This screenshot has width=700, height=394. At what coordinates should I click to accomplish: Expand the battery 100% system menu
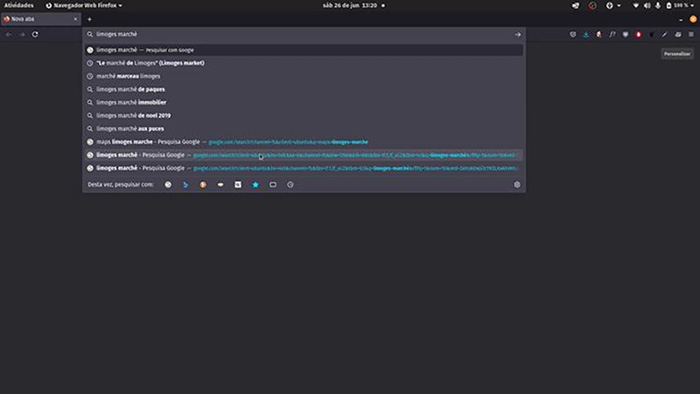coord(680,5)
